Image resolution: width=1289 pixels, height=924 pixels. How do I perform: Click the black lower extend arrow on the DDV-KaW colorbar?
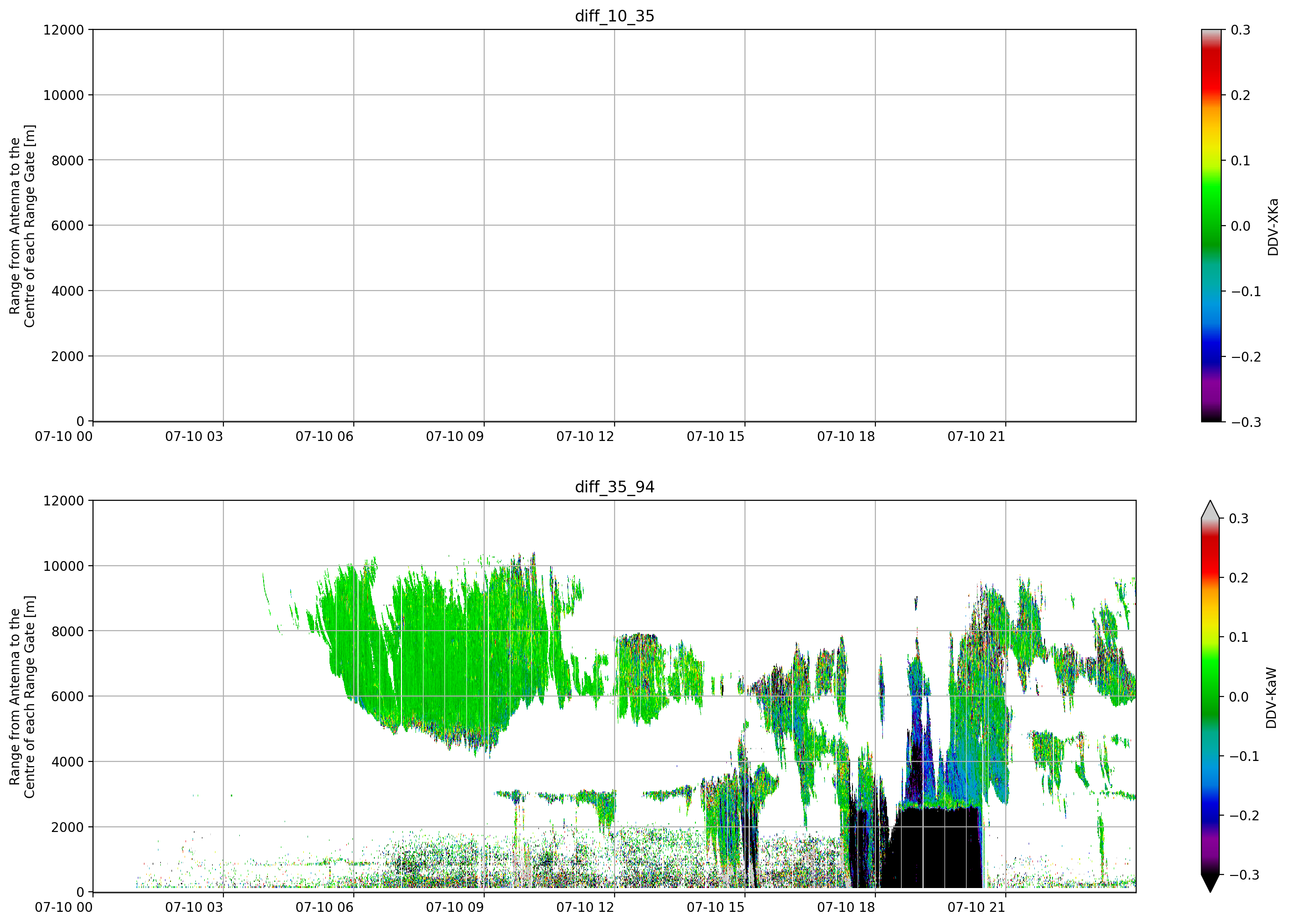click(x=1211, y=883)
